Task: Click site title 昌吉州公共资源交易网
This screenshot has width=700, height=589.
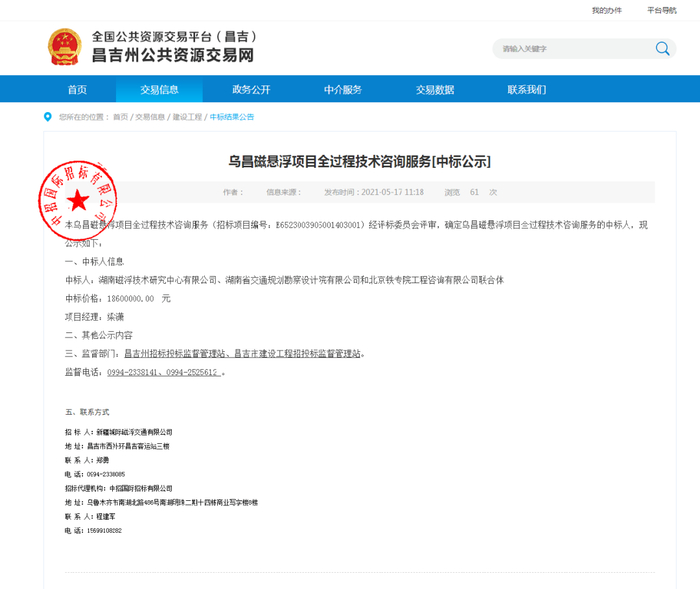Action: (x=173, y=55)
